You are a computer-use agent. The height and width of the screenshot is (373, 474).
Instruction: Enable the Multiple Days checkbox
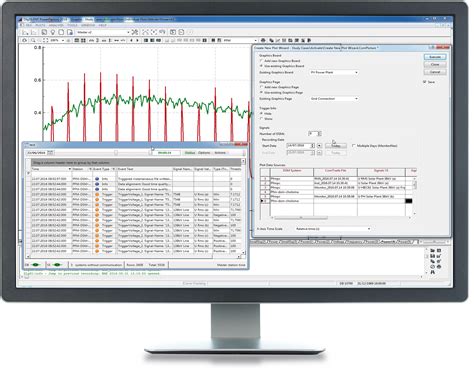pyautogui.click(x=354, y=146)
